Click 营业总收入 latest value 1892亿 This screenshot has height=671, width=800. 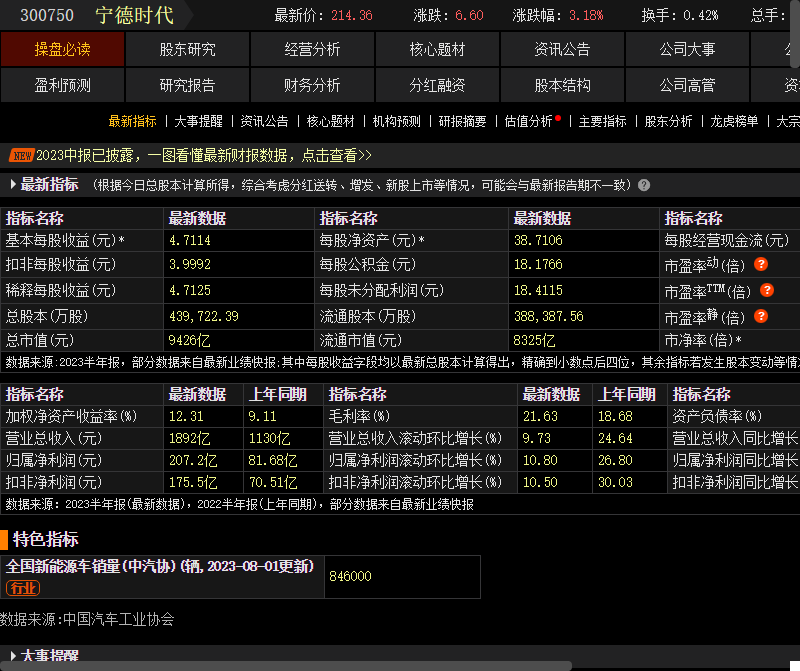(x=189, y=438)
